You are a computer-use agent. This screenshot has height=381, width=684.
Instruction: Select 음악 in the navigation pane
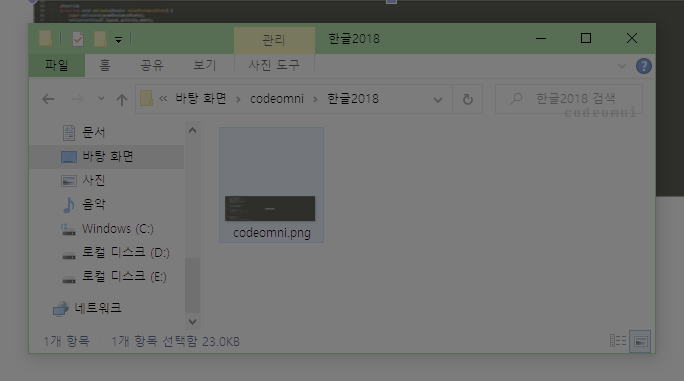click(94, 204)
